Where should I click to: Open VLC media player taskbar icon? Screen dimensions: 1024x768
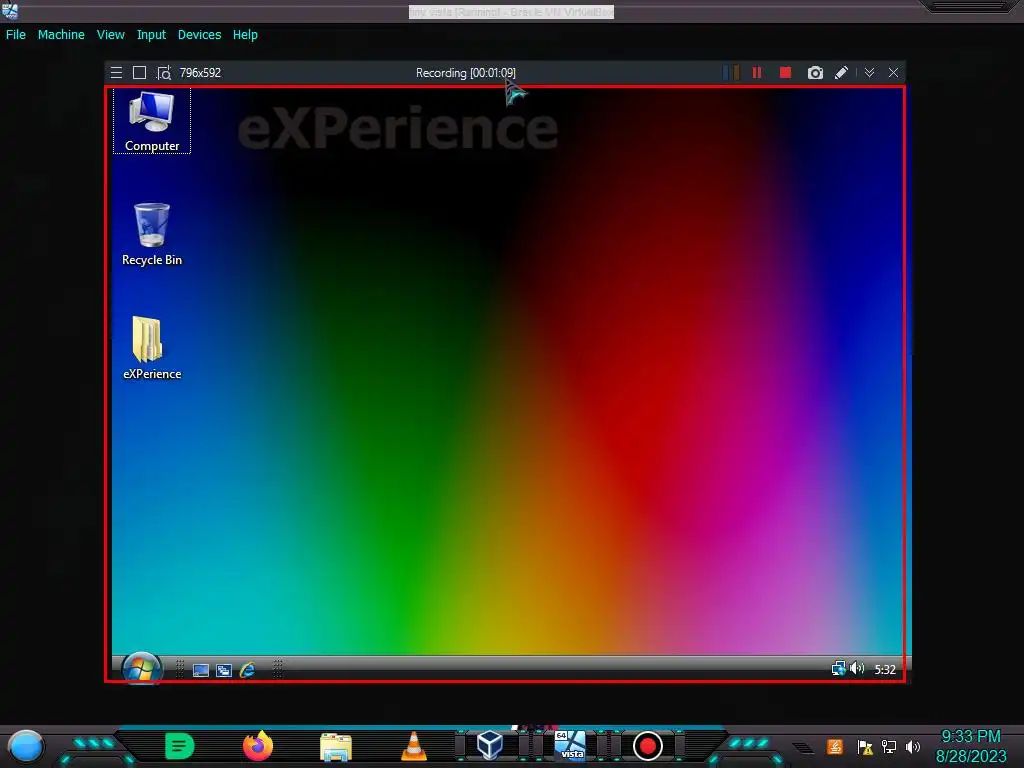[413, 746]
